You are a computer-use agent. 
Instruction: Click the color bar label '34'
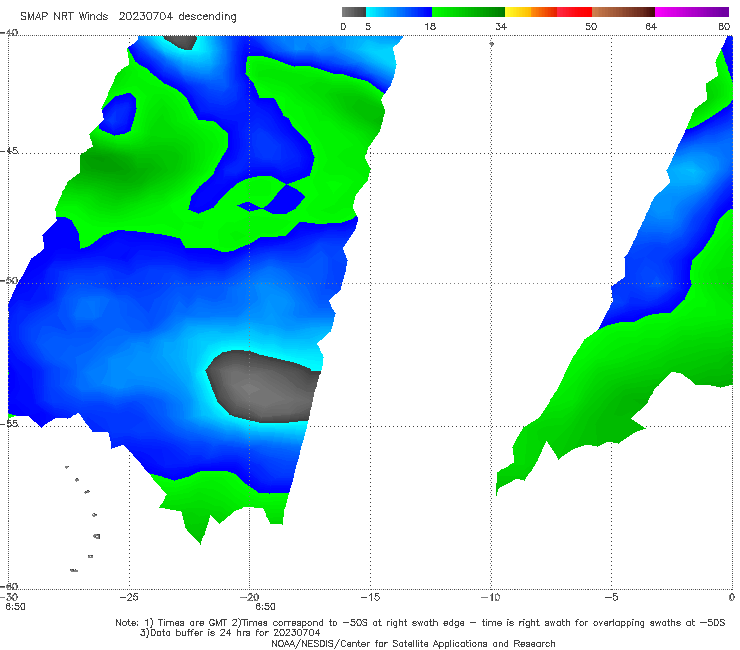click(x=501, y=26)
